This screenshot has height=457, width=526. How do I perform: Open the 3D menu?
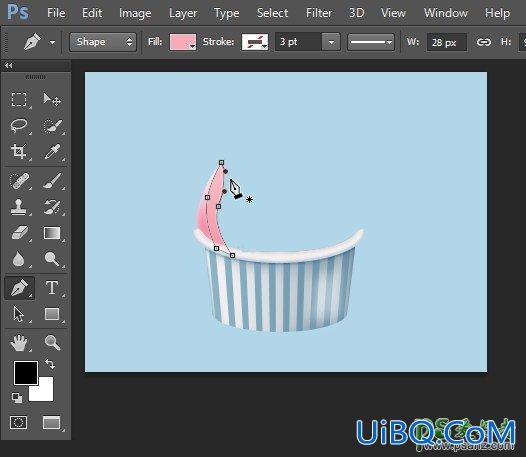(357, 13)
